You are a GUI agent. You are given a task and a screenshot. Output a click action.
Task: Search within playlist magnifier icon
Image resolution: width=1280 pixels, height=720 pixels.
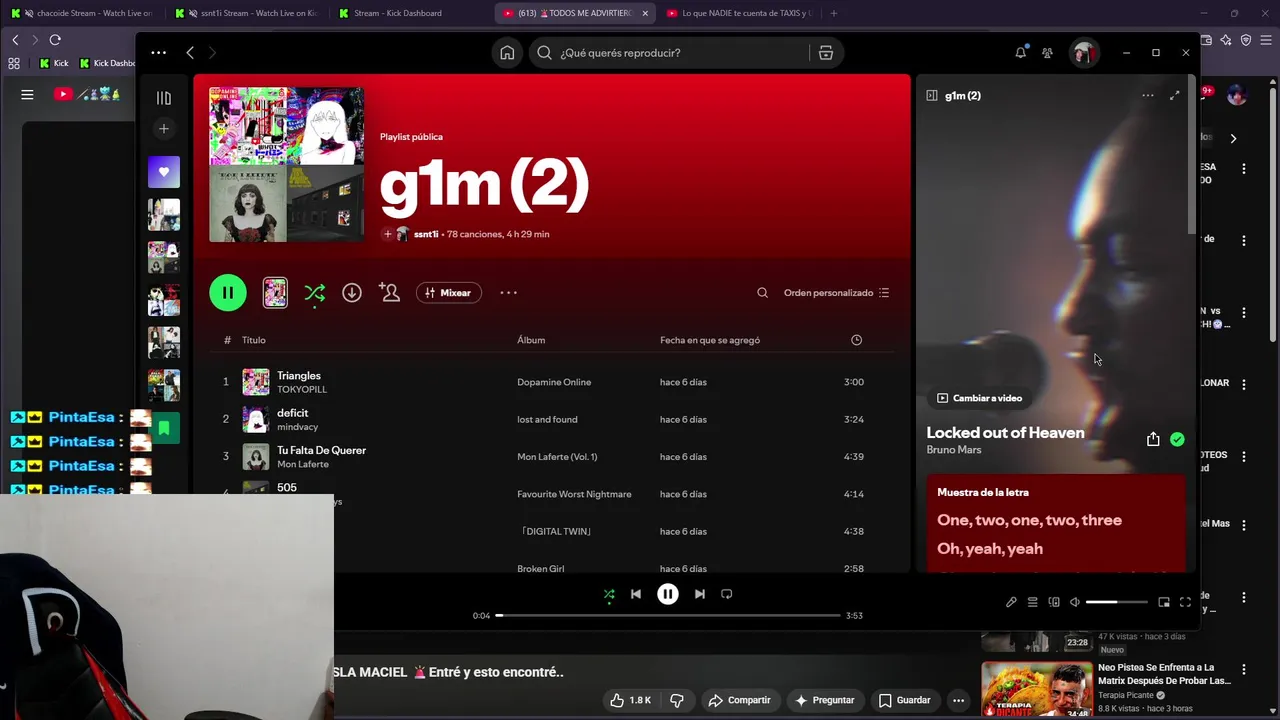pyautogui.click(x=762, y=293)
